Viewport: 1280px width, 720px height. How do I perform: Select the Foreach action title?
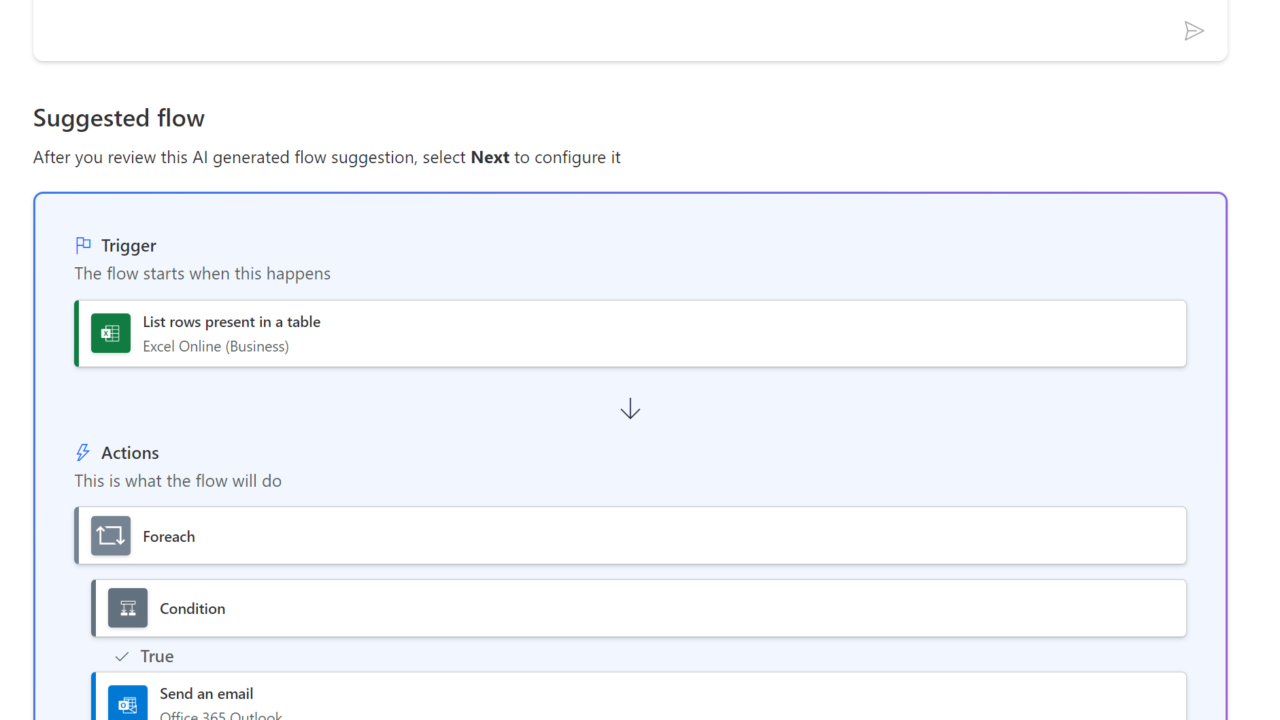(x=168, y=537)
